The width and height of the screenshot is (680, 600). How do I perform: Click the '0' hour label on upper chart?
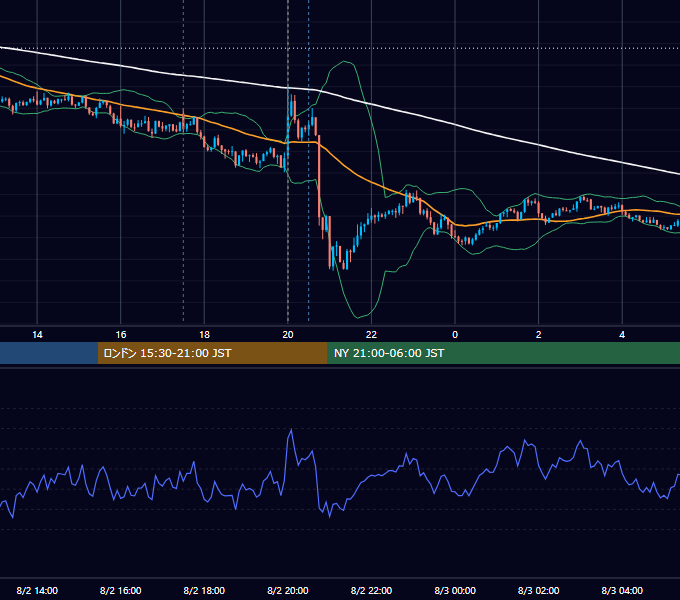coord(455,334)
